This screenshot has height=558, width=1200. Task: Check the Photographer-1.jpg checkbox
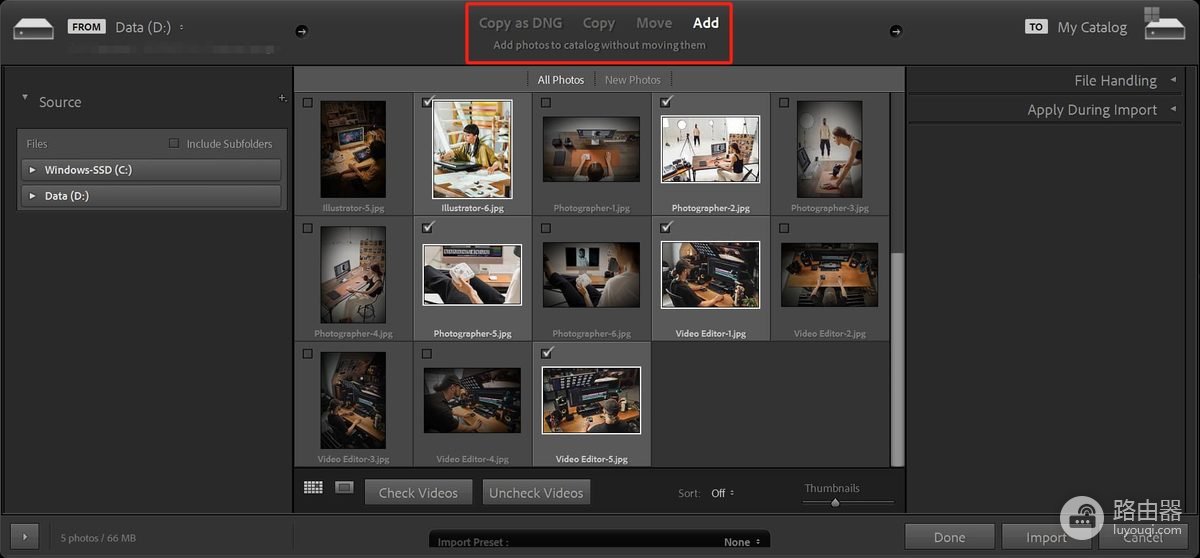546,102
